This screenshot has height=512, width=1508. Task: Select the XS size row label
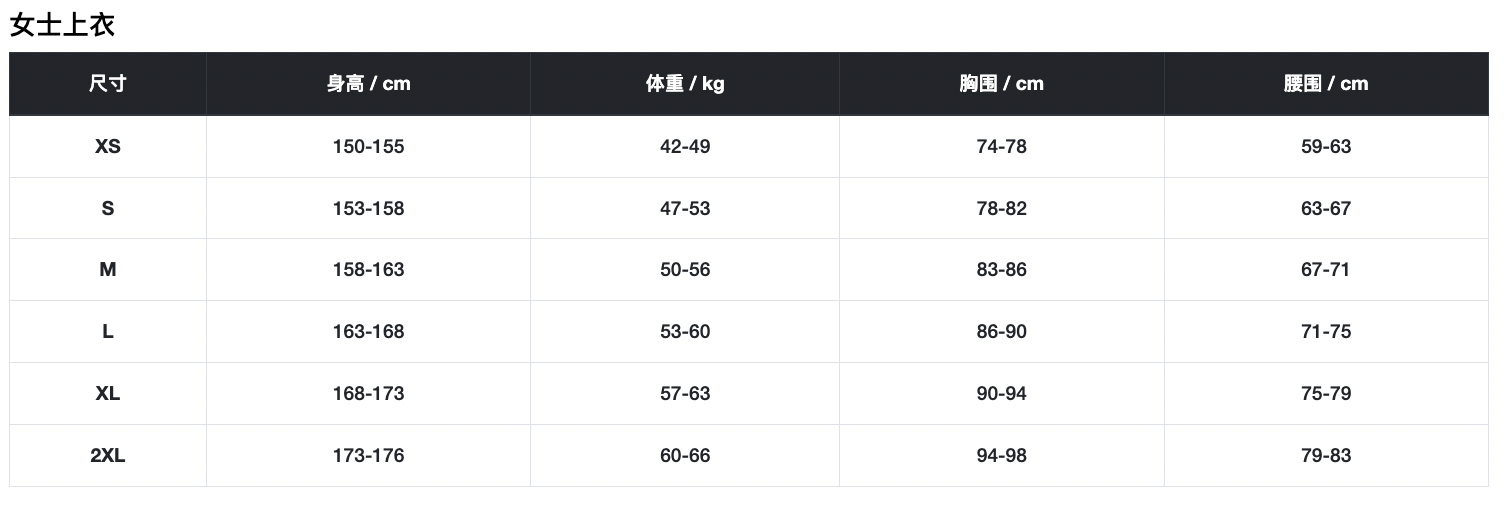(x=108, y=147)
